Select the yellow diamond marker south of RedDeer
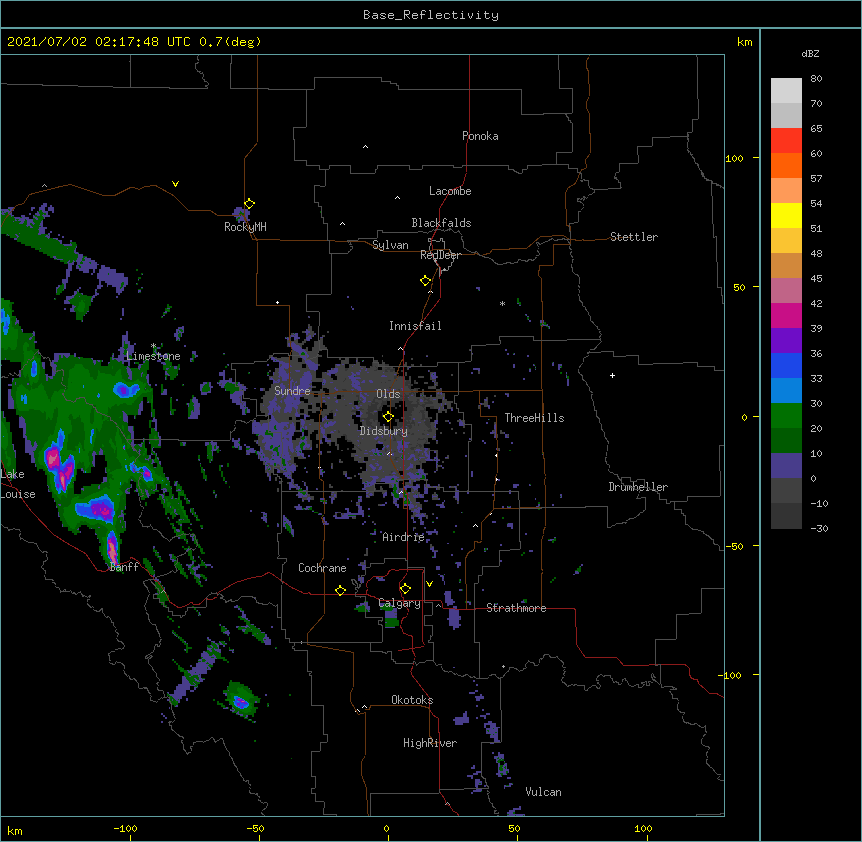 pos(425,281)
